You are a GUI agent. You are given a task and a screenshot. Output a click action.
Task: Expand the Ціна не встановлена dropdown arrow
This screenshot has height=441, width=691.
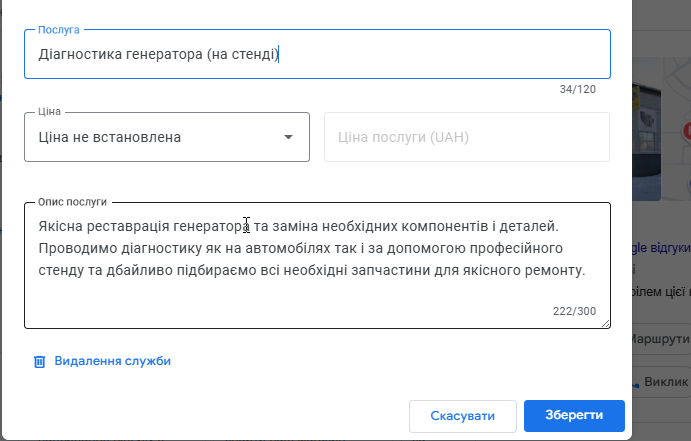coord(288,137)
